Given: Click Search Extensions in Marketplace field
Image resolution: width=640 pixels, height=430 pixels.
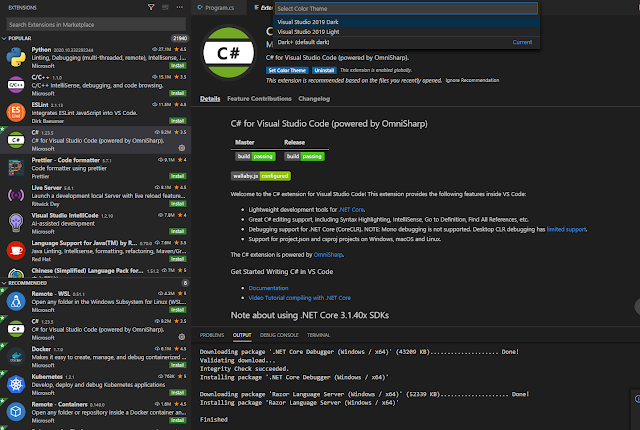Looking at the screenshot, I should pyautogui.click(x=96, y=24).
